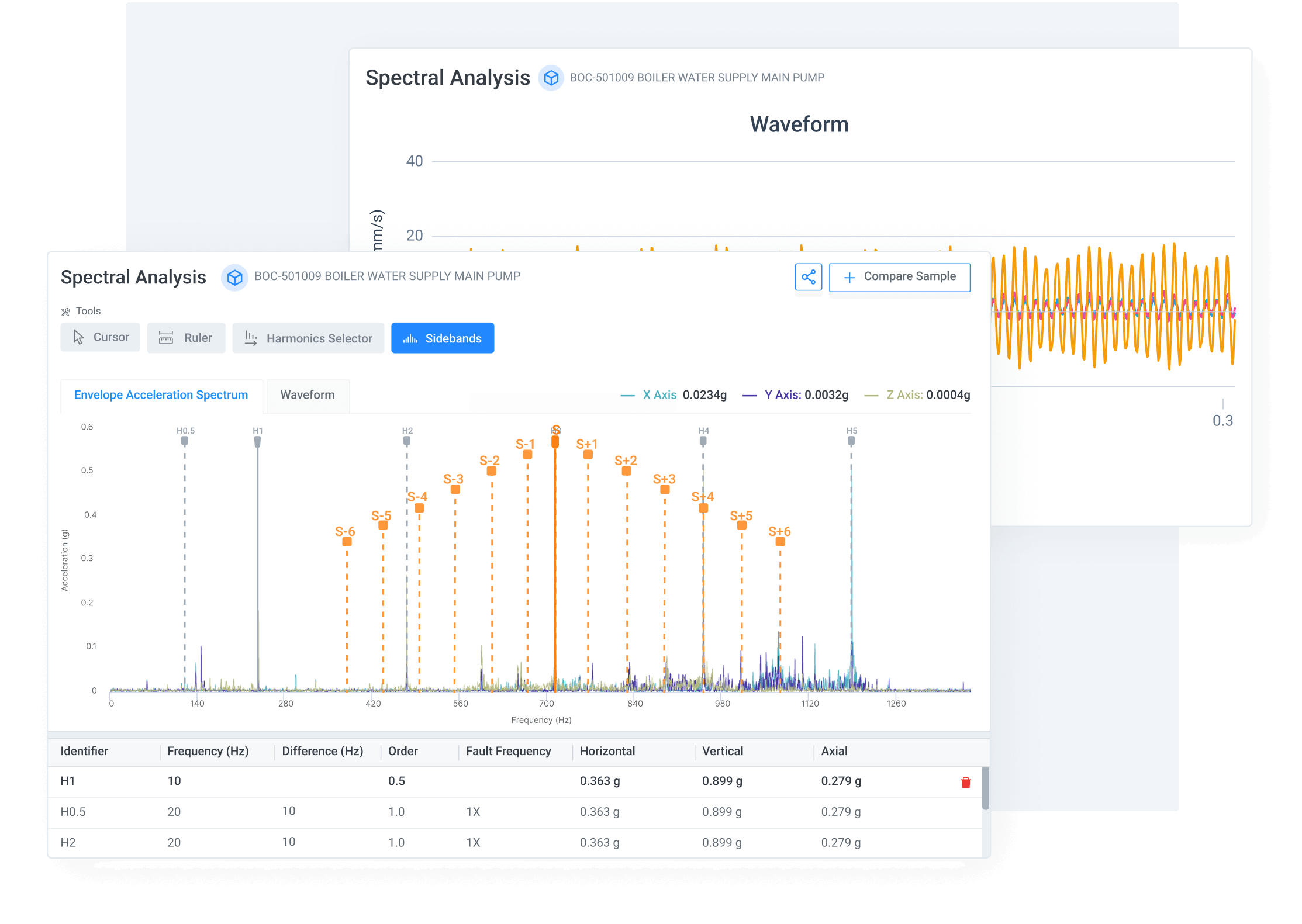Image resolution: width=1302 pixels, height=924 pixels.
Task: Select the Cursor tool
Action: pos(100,337)
